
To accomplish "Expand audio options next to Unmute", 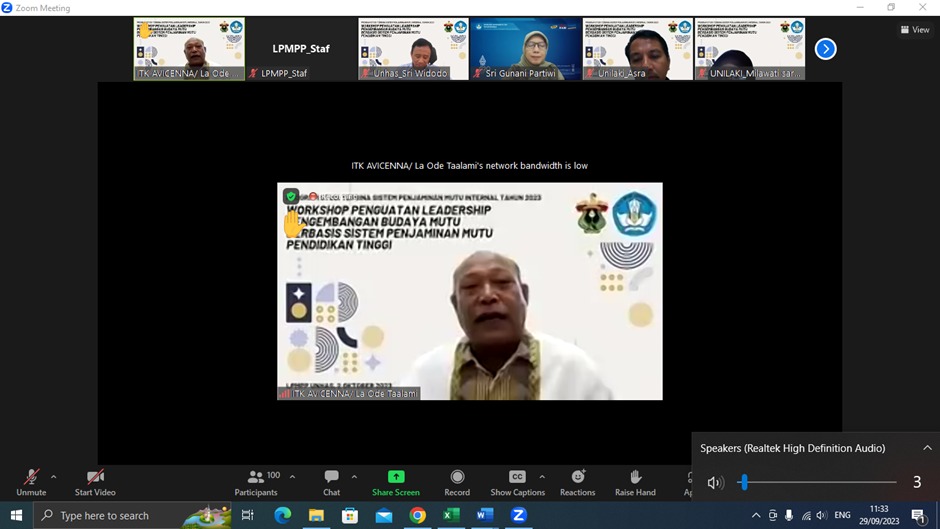I will 53,477.
